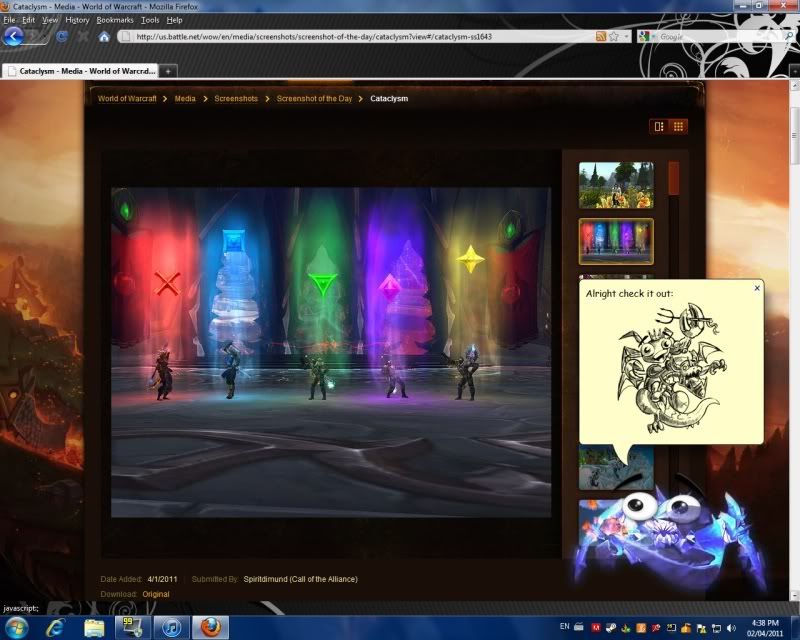Close the 'Alright check it out' bubble
Image resolution: width=800 pixels, height=640 pixels.
pos(757,288)
